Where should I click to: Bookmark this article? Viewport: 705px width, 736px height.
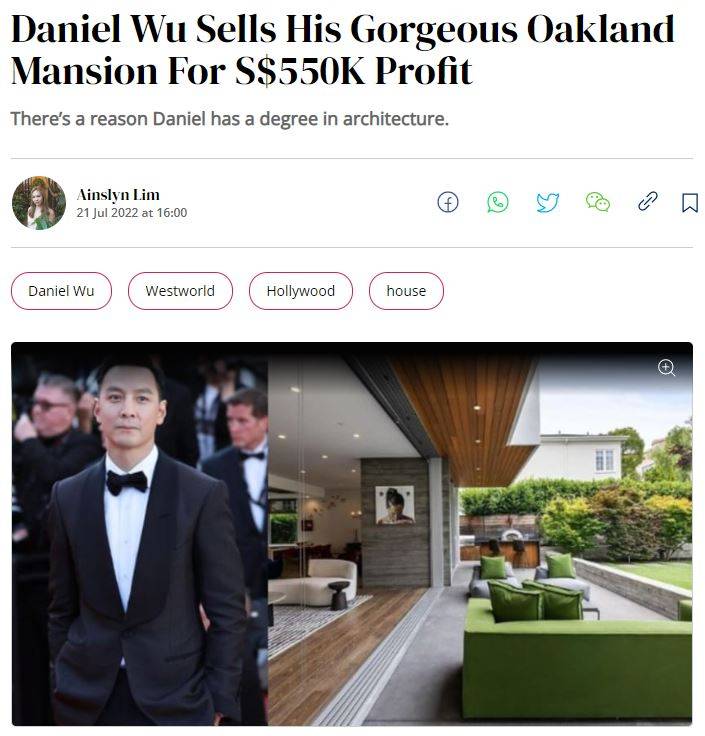click(x=690, y=203)
